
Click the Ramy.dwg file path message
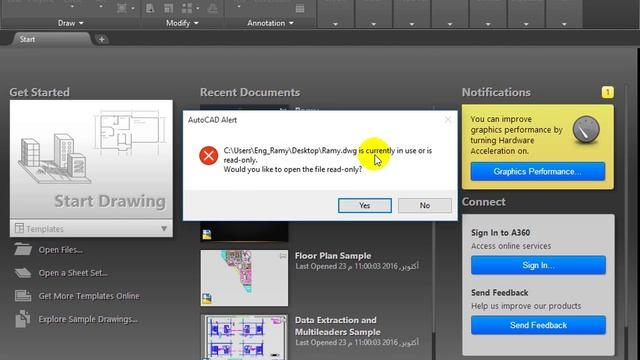[x=327, y=155]
